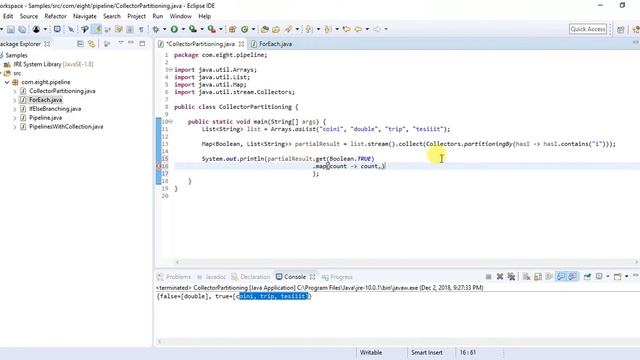Toggle Word Wrap editor toolbar button

click(x=118, y=29)
